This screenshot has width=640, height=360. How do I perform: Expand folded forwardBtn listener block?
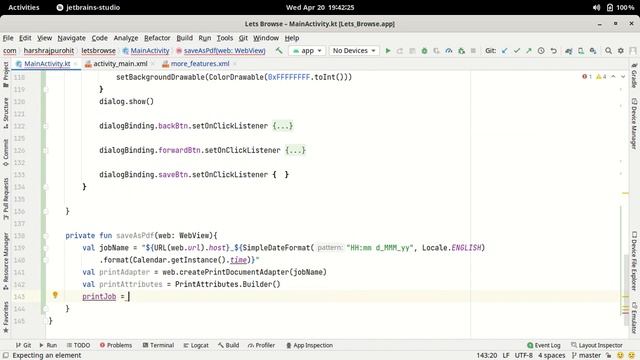click(295, 150)
